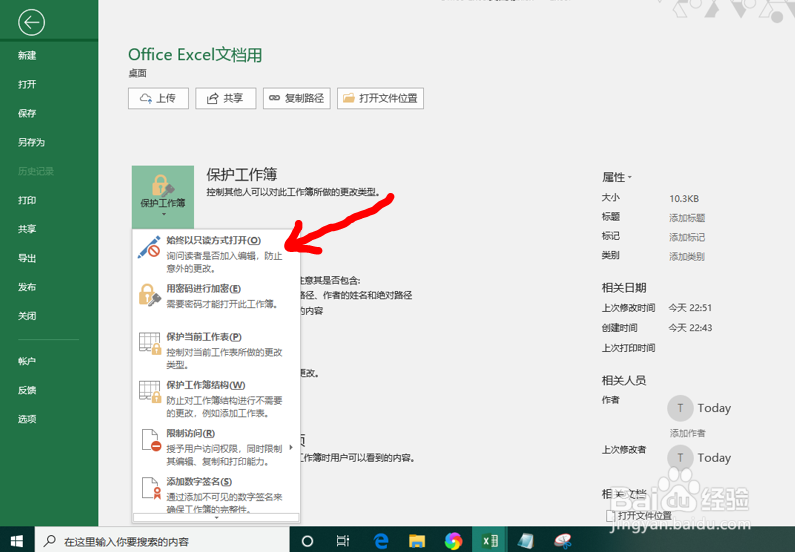The width and height of the screenshot is (795, 552).
Task: Select 导出 in the sidebar
Action: point(27,258)
